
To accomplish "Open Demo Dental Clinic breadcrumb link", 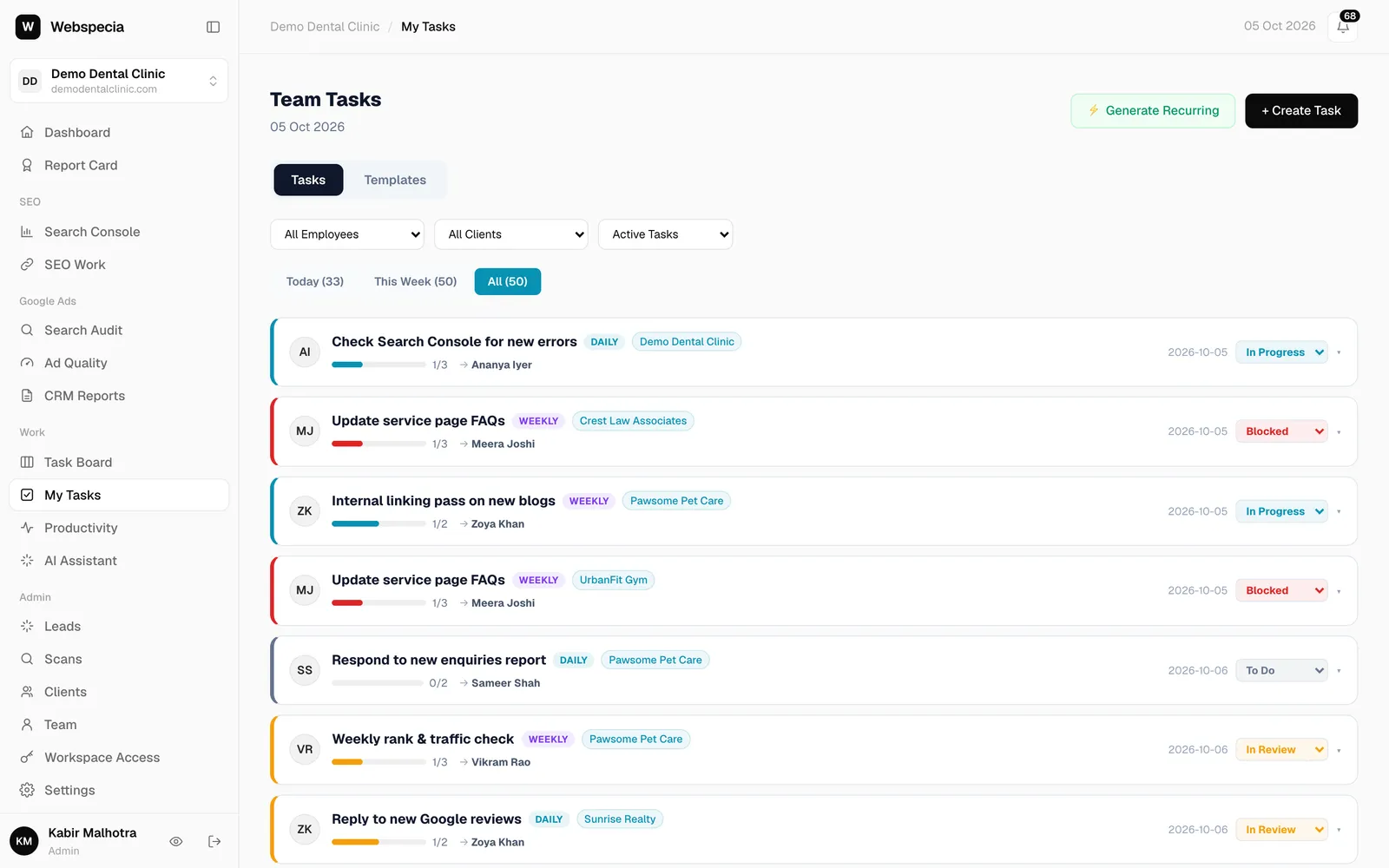I will 325,27.
